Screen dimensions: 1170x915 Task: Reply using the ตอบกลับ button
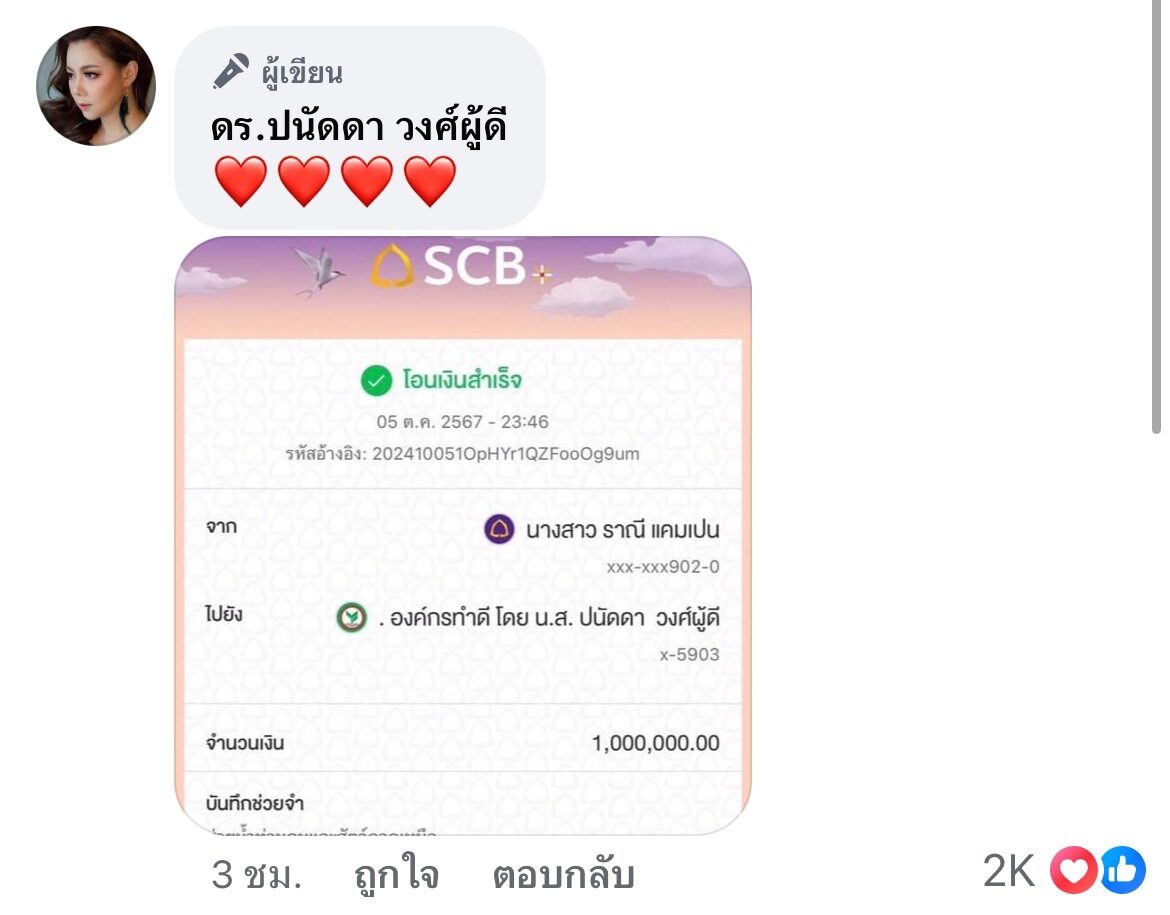click(563, 875)
